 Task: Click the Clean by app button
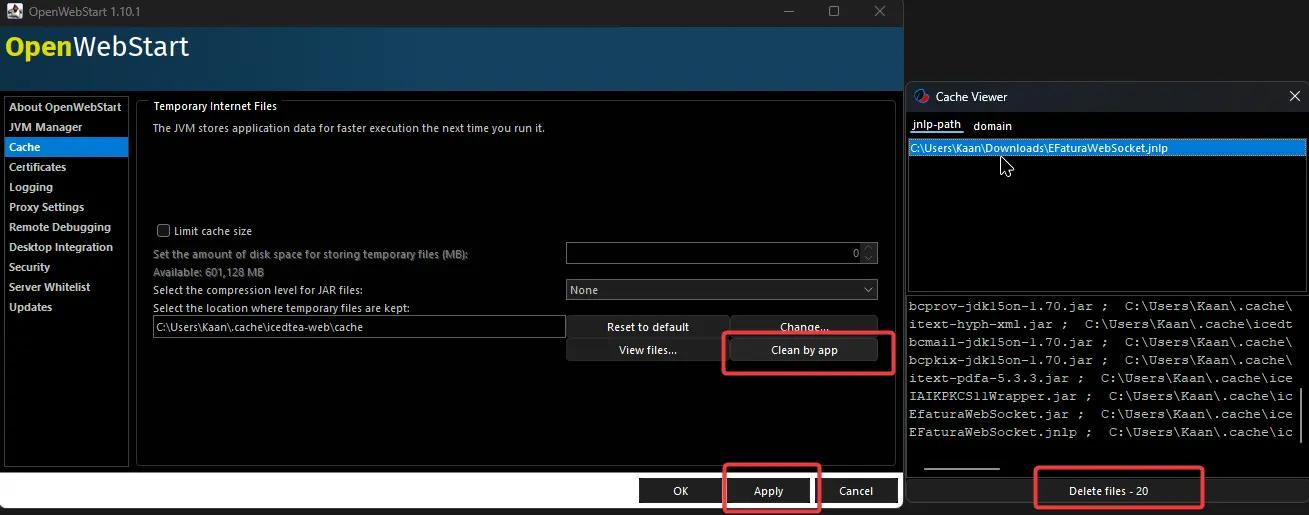coord(804,350)
